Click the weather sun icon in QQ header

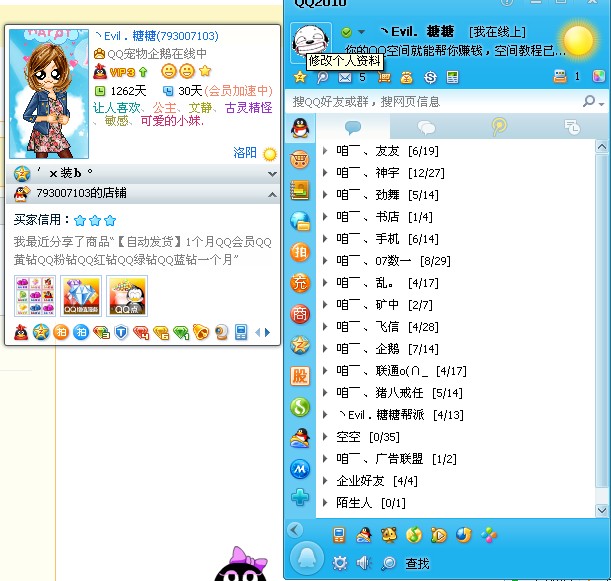click(578, 40)
